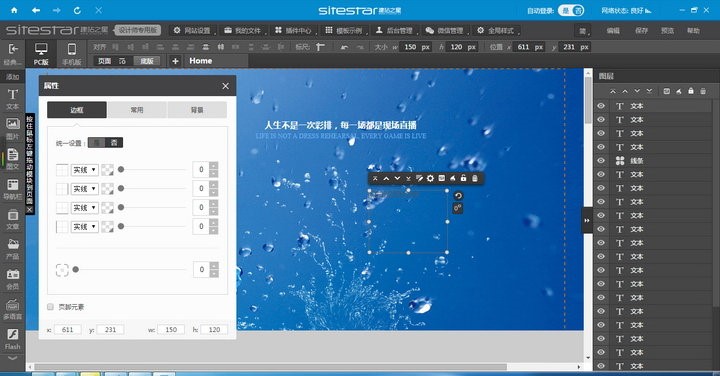Screen dimensions: 720x376
Task: Go back with the title bar arrow
Action: 36,10
